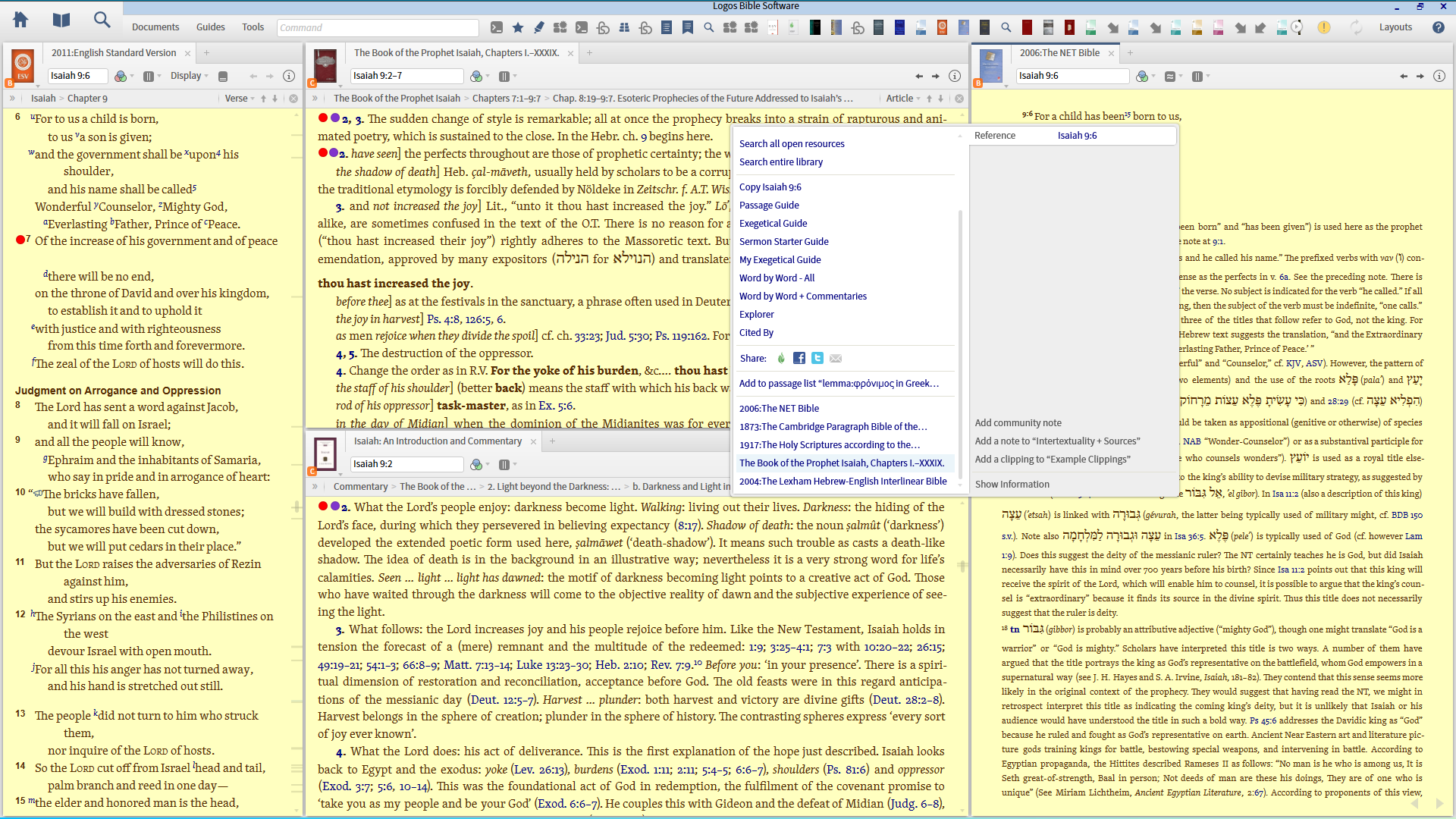Click the yellow exclamation alert icon

(x=1324, y=27)
